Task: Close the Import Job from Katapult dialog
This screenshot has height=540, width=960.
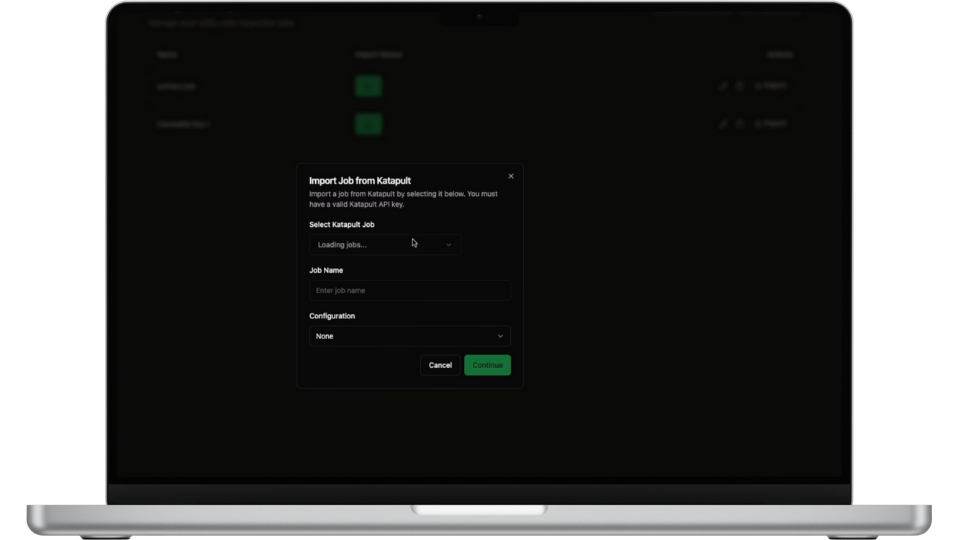Action: click(x=511, y=176)
